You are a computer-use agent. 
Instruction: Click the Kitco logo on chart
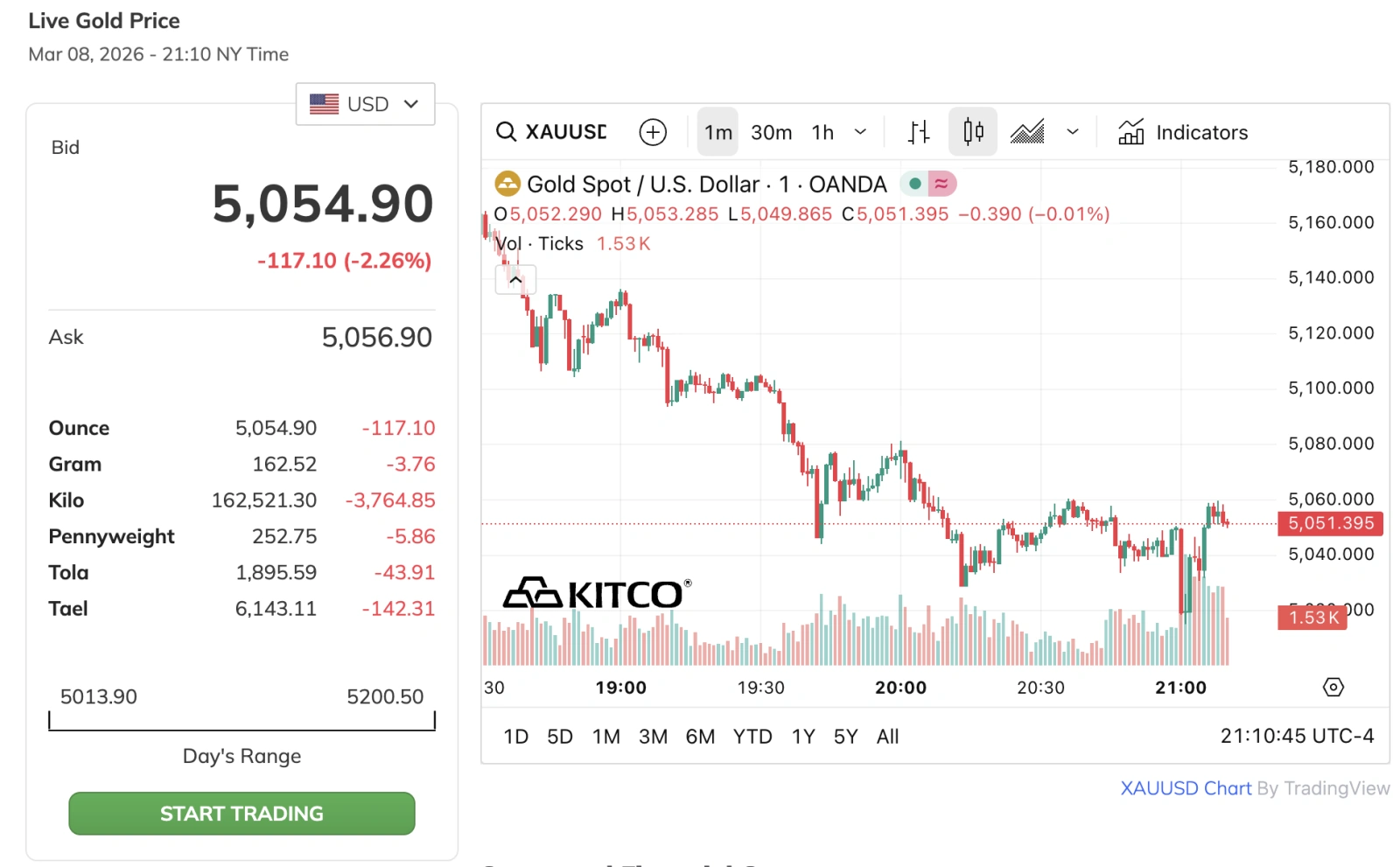click(597, 594)
